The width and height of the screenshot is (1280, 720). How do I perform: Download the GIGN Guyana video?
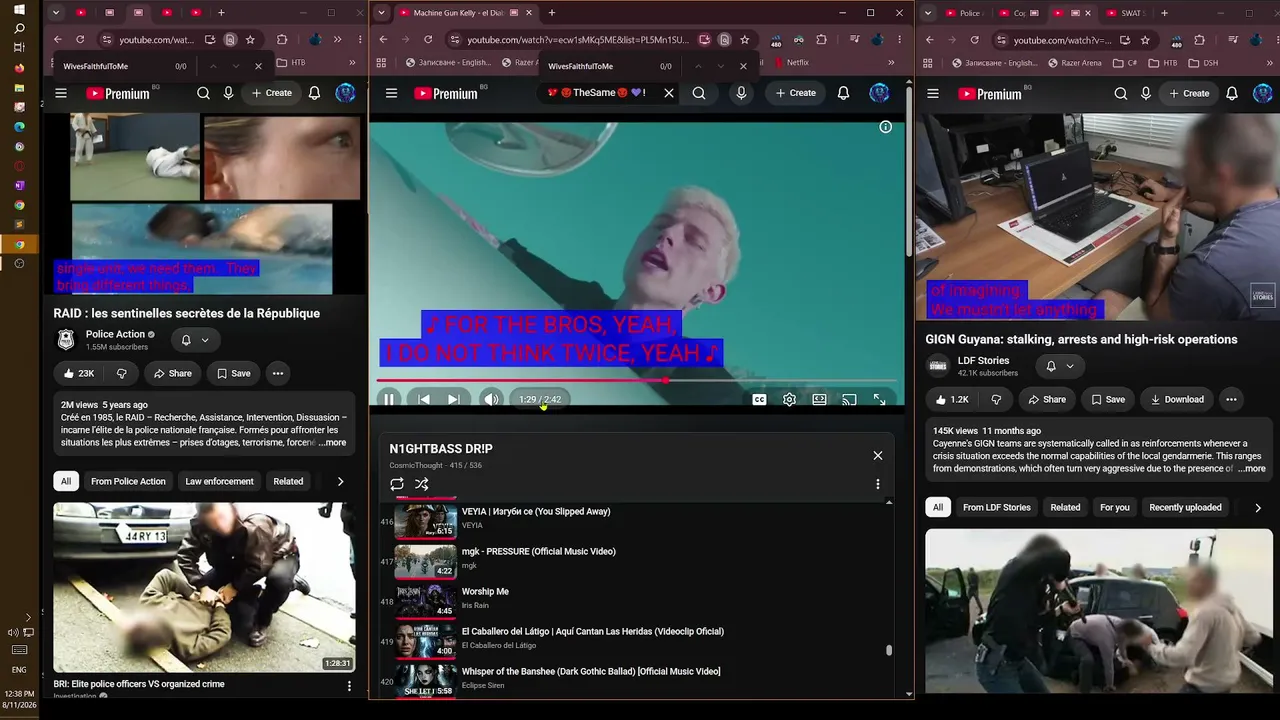(1176, 399)
